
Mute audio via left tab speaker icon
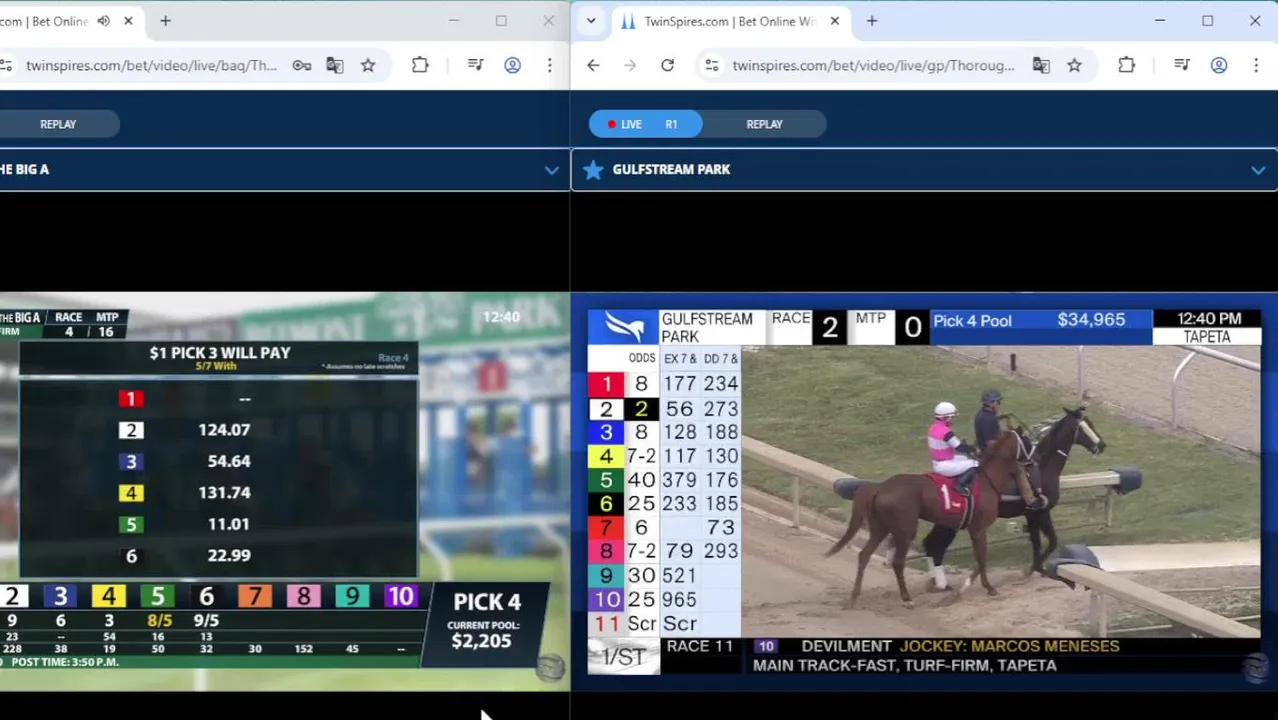[104, 21]
